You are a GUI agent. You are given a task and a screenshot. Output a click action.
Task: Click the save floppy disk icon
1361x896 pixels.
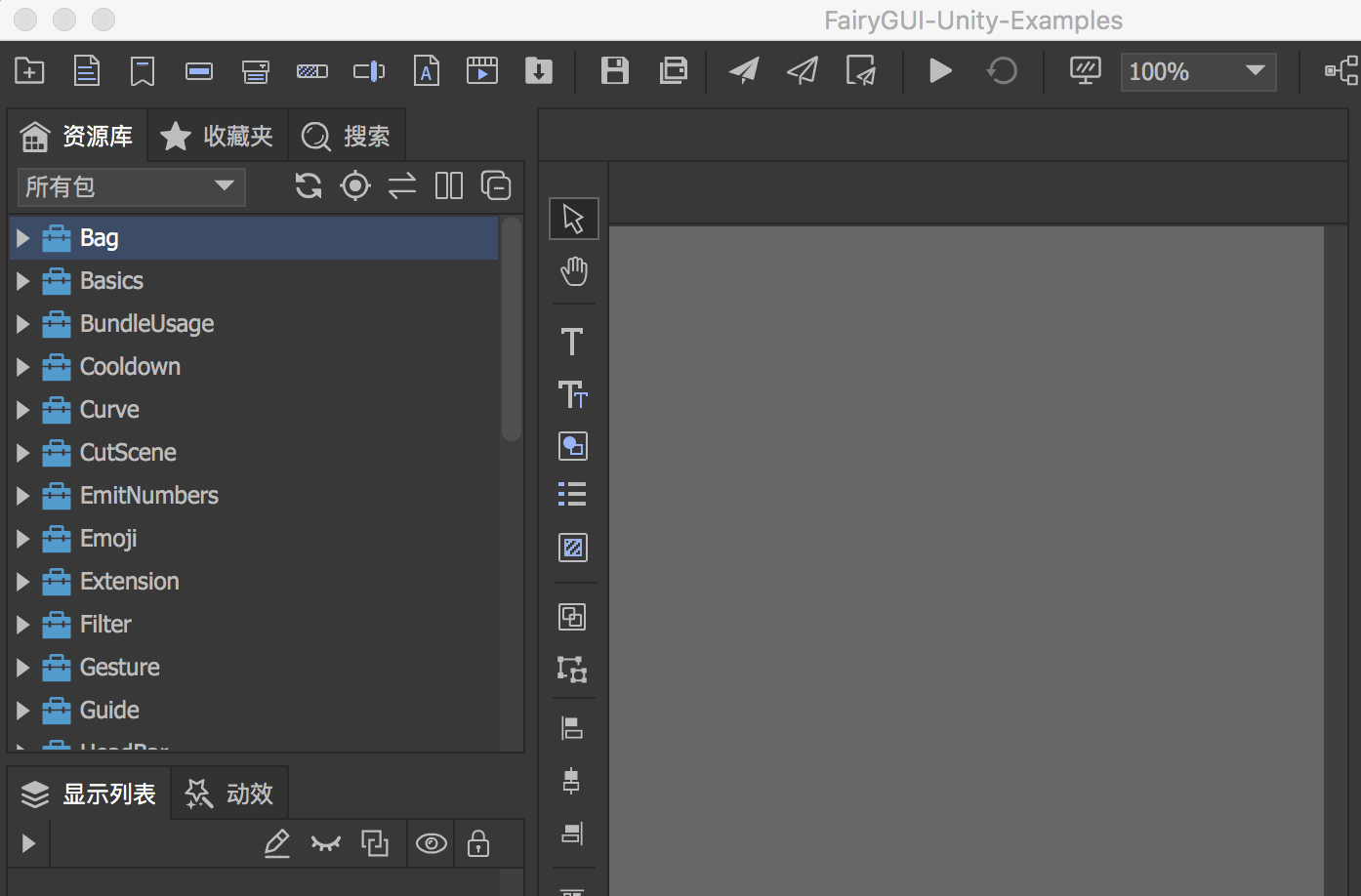tap(614, 71)
